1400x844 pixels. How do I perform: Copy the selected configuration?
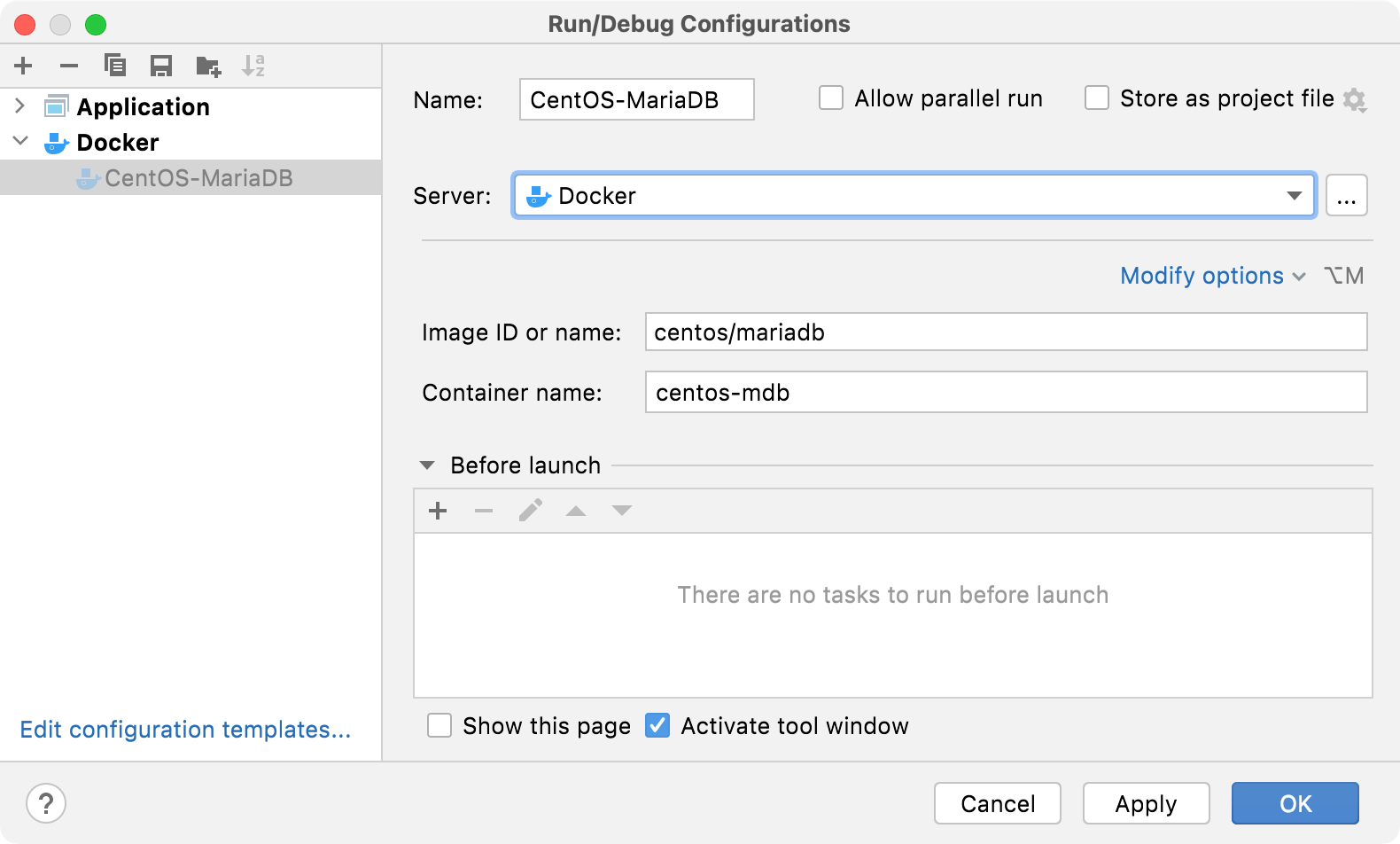tap(115, 66)
